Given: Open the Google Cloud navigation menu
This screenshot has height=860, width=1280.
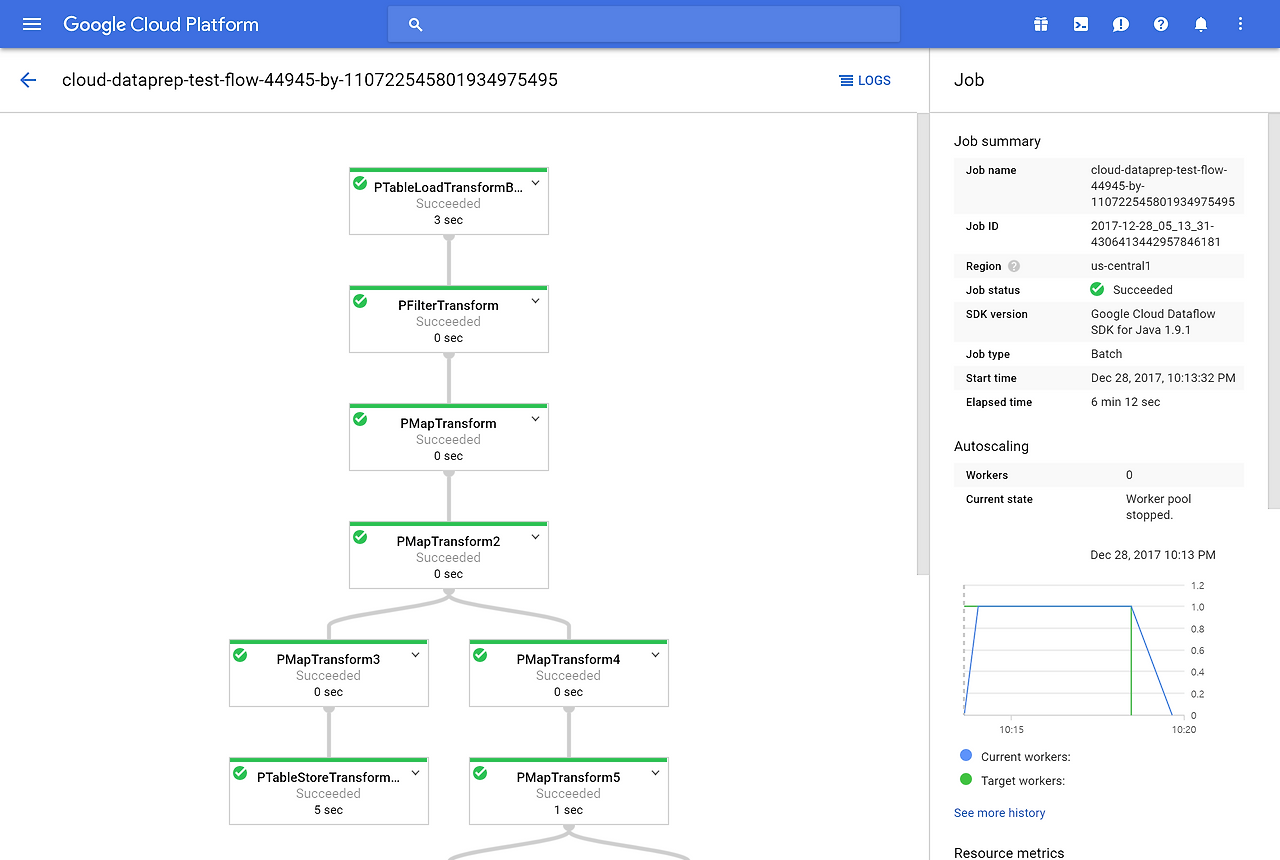Looking at the screenshot, I should tap(30, 24).
